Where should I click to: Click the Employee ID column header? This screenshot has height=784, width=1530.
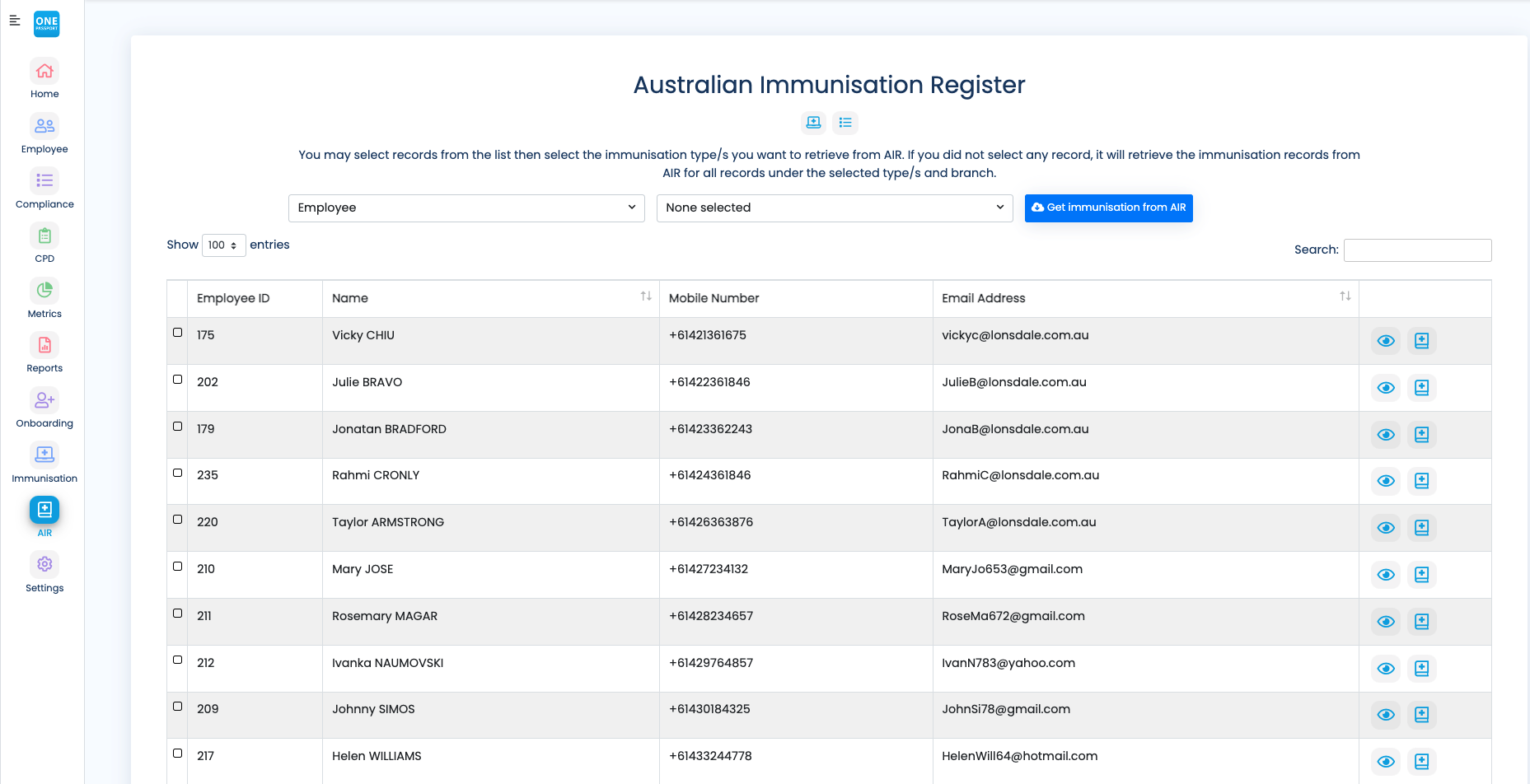pos(255,298)
